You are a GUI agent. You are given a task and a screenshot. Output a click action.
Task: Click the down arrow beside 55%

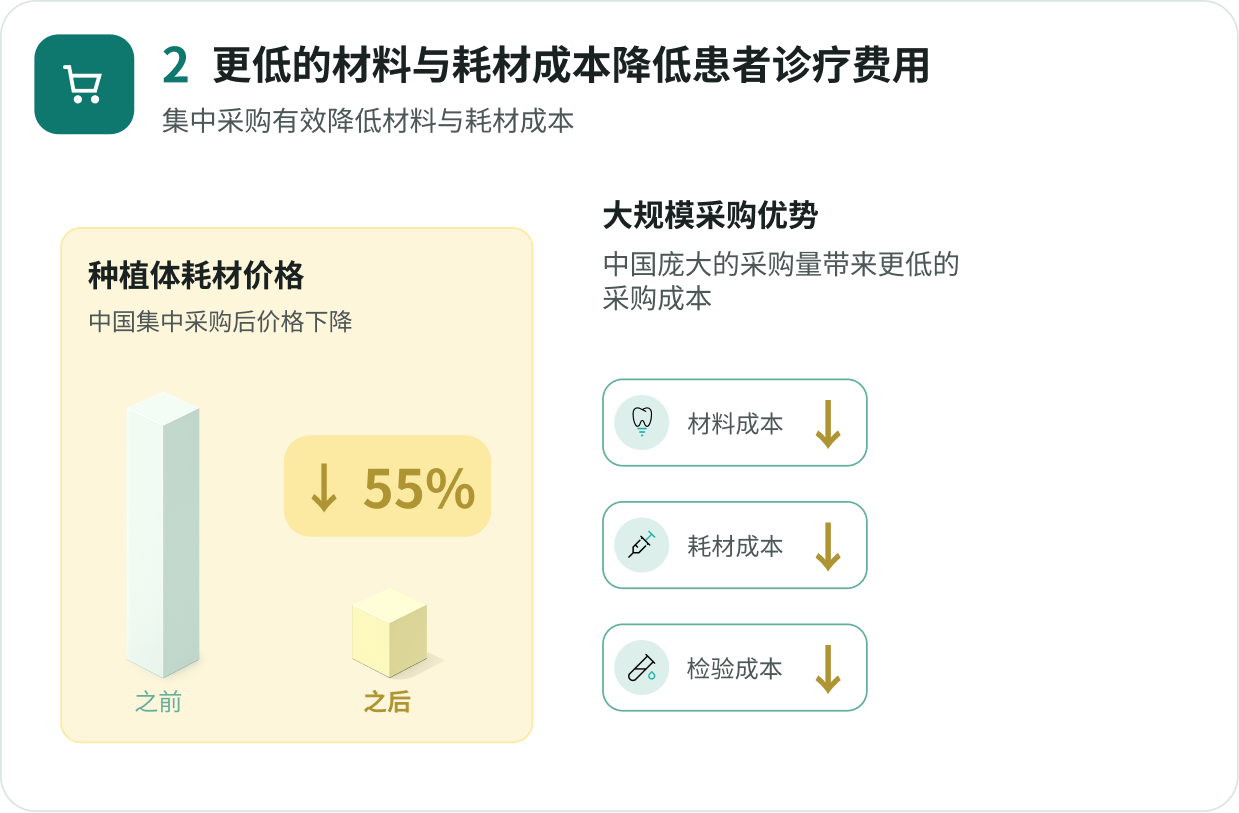(x=323, y=488)
